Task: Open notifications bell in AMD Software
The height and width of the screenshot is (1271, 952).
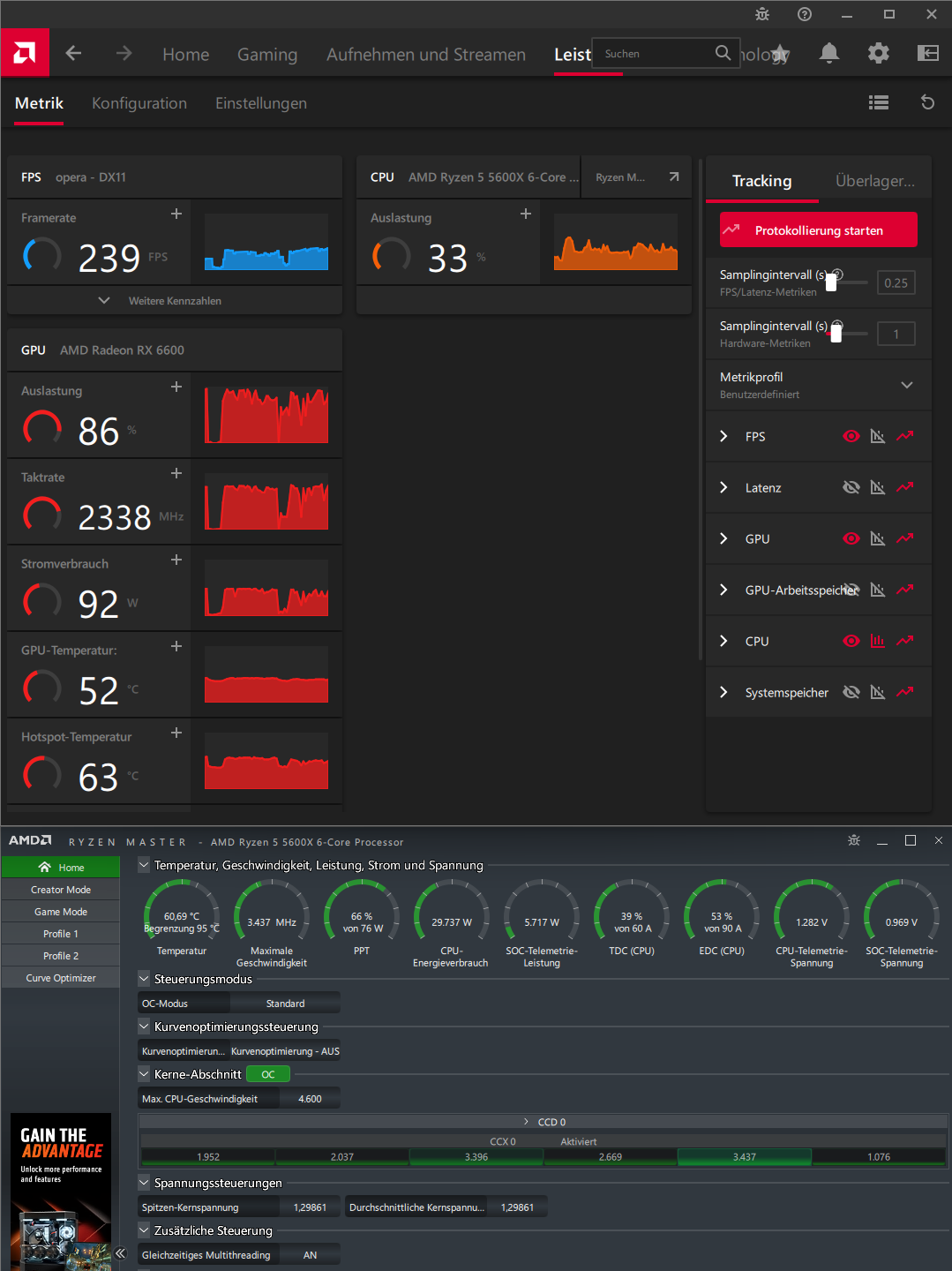Action: (x=829, y=53)
